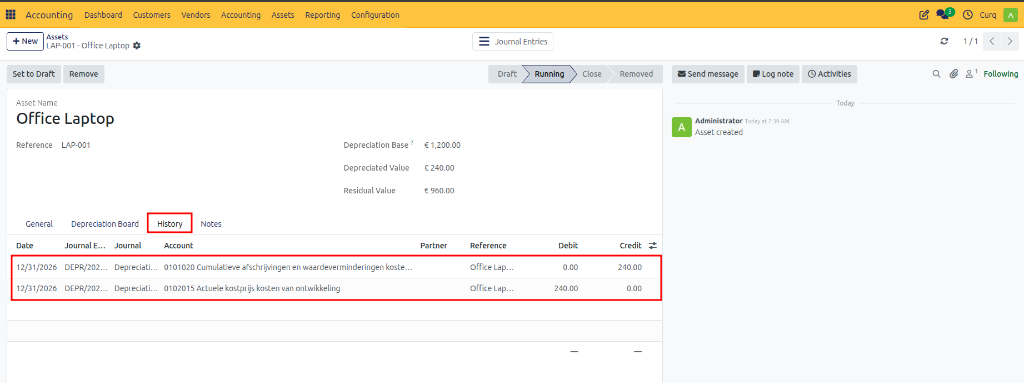1024x383 pixels.
Task: Click Debit cell 240.00 in second row
Action: pyautogui.click(x=566, y=288)
